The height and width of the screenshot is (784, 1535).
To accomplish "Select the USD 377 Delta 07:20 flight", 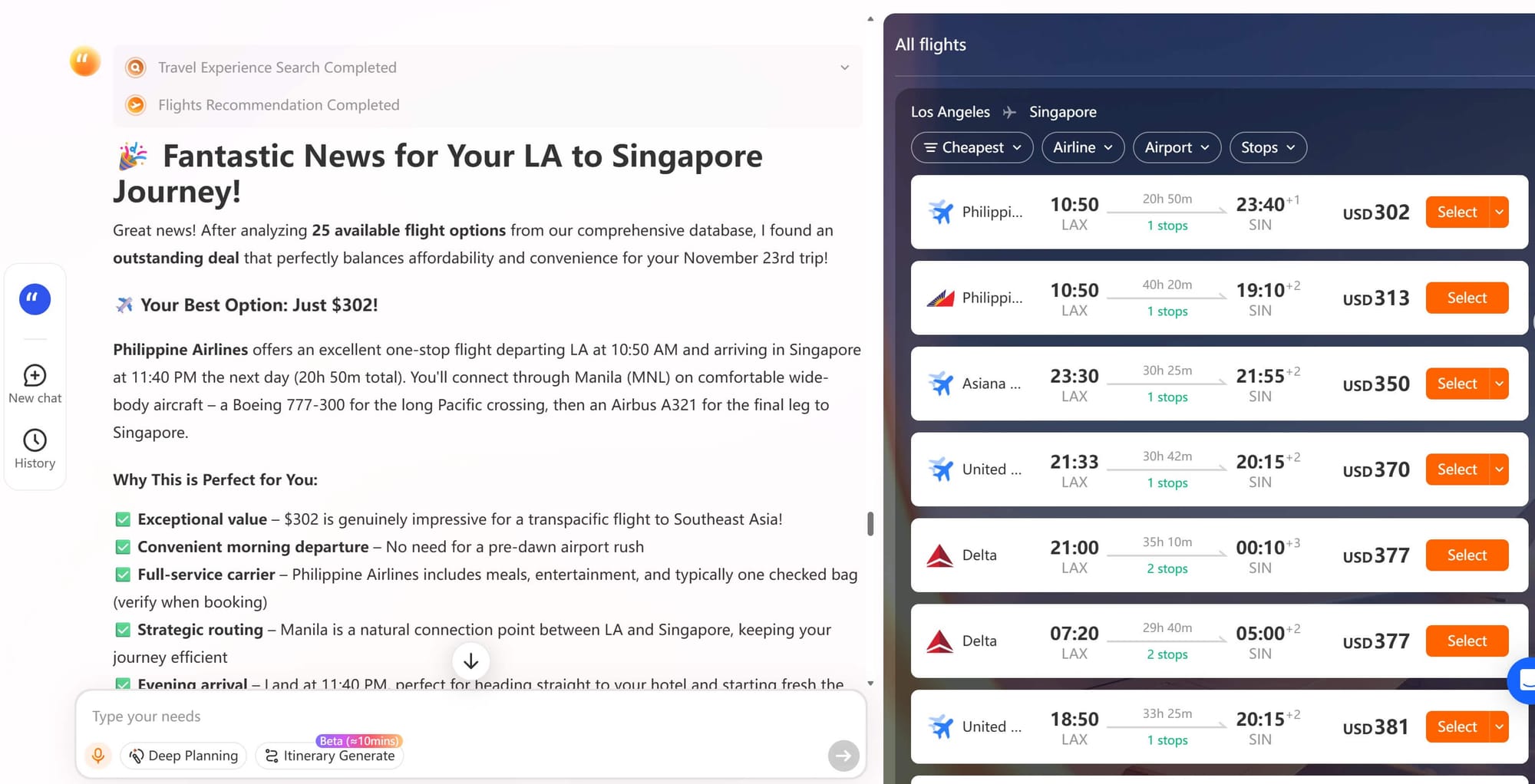I will click(x=1466, y=641).
